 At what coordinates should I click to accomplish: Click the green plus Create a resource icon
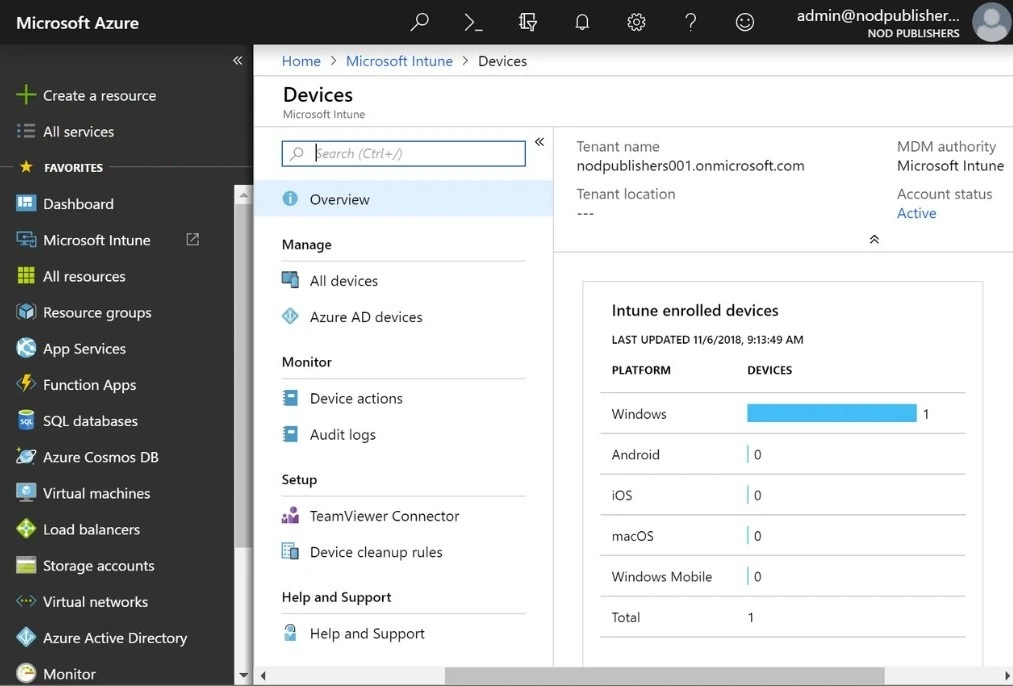pos(26,95)
